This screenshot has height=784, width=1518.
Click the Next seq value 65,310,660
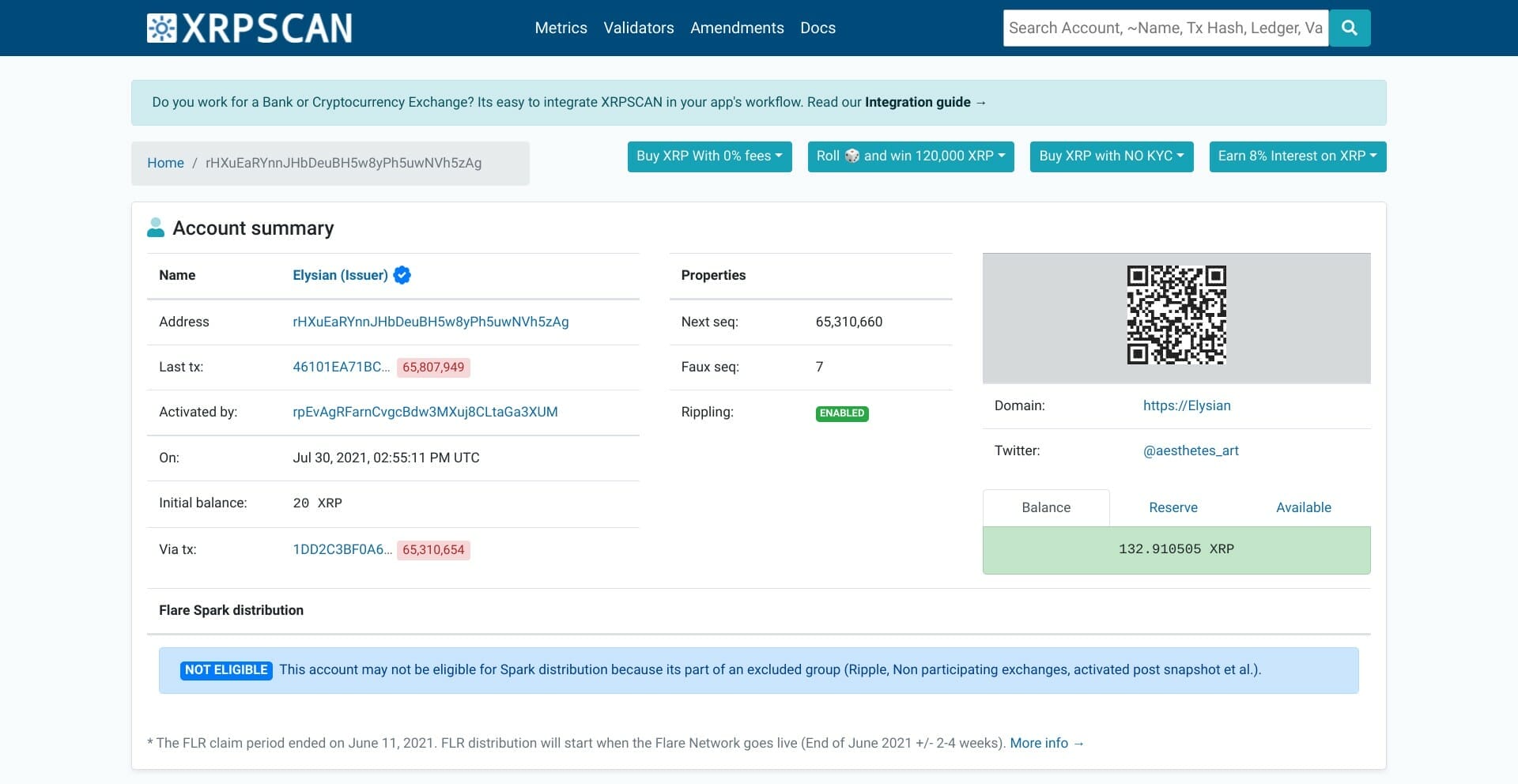849,322
